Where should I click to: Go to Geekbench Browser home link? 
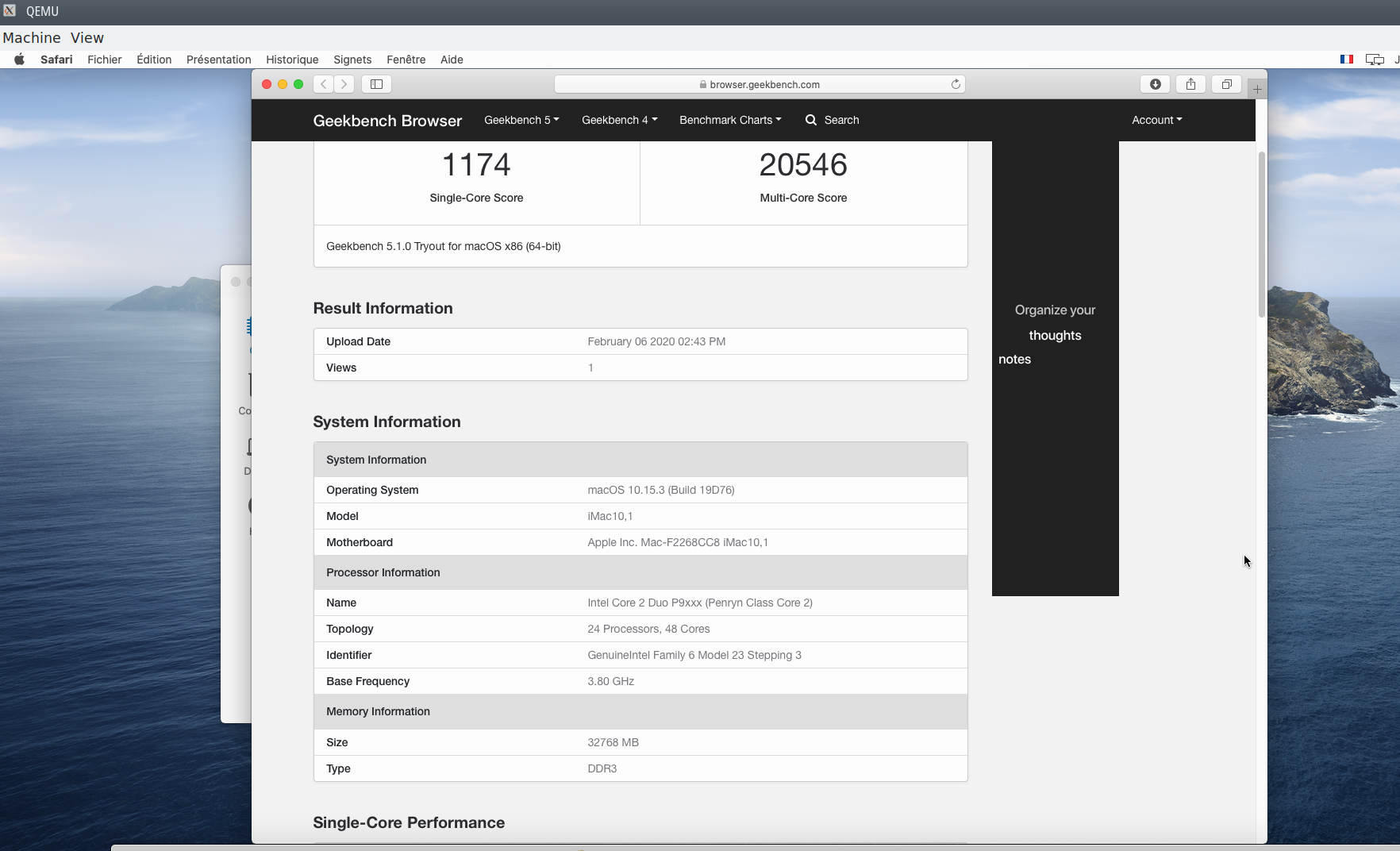387,121
